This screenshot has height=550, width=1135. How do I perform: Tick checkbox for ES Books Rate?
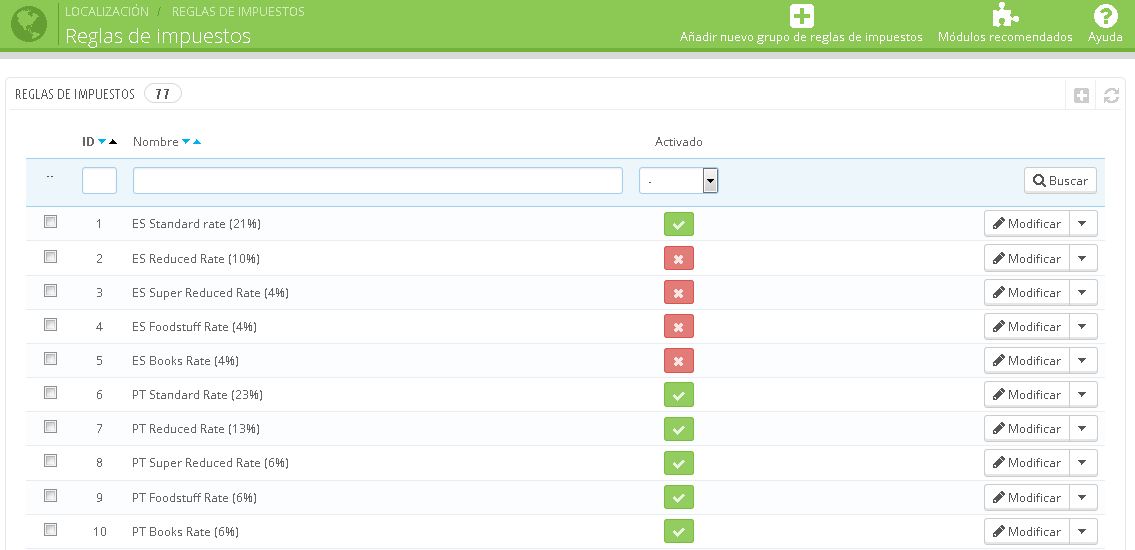[50, 358]
